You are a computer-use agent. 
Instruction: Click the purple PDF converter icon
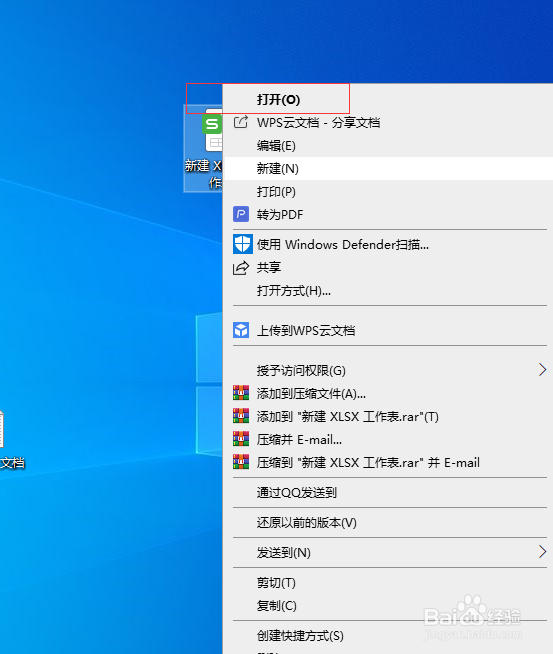click(241, 214)
